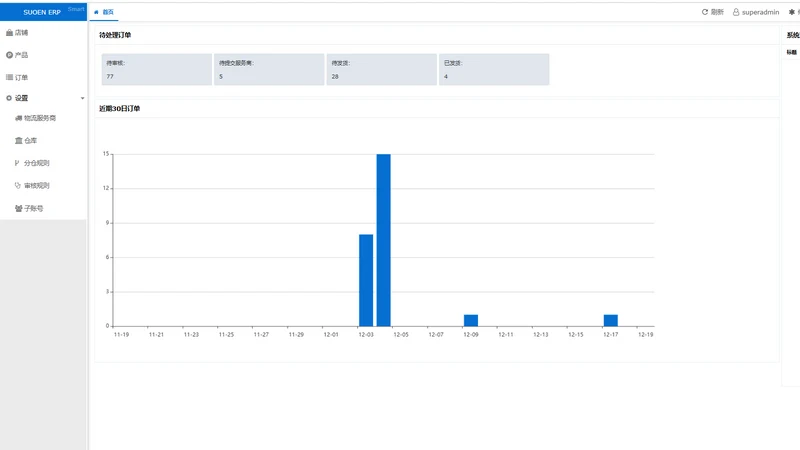Click the 12-19 x-axis date label
The height and width of the screenshot is (450, 800).
tap(645, 335)
